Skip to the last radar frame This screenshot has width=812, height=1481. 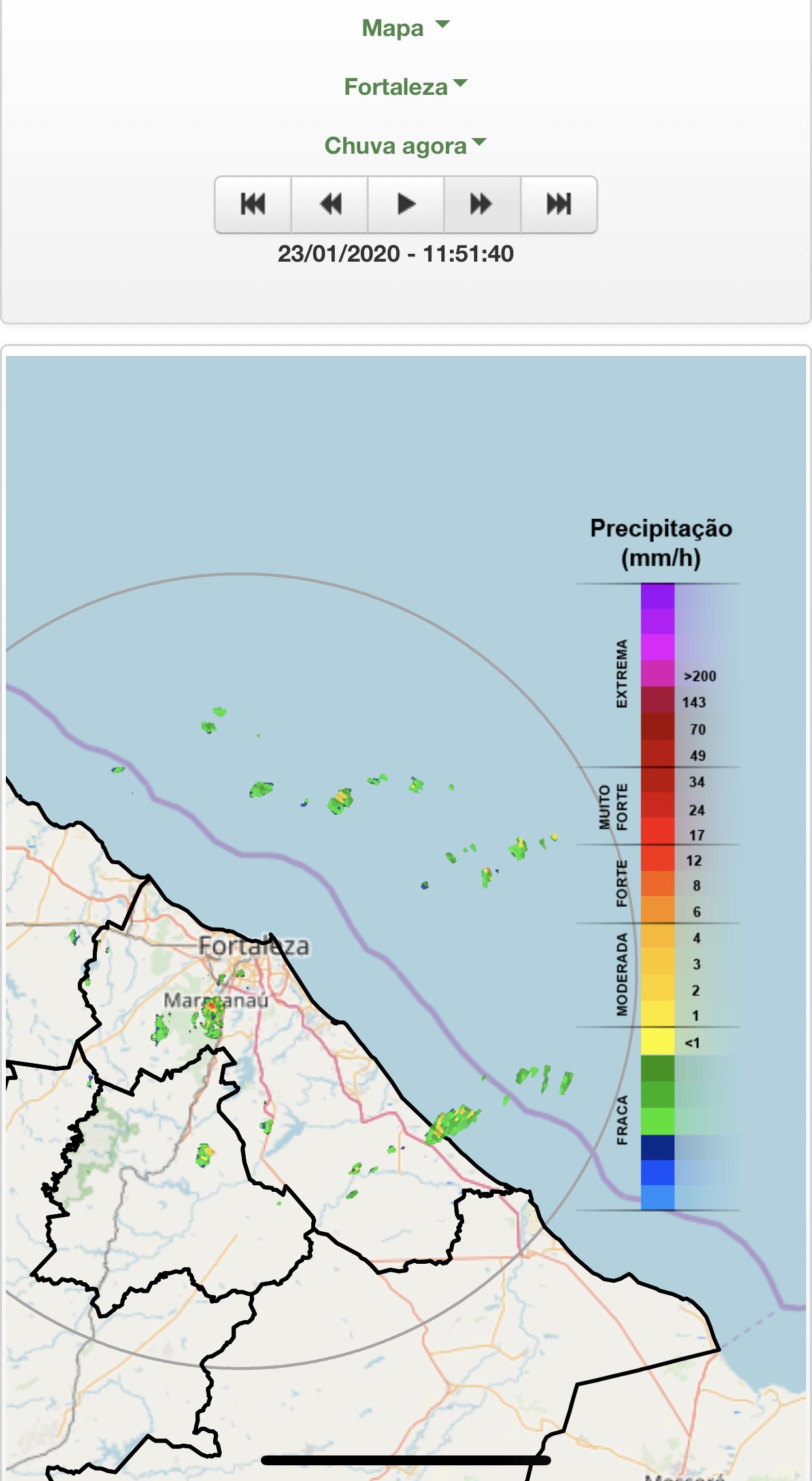(559, 204)
